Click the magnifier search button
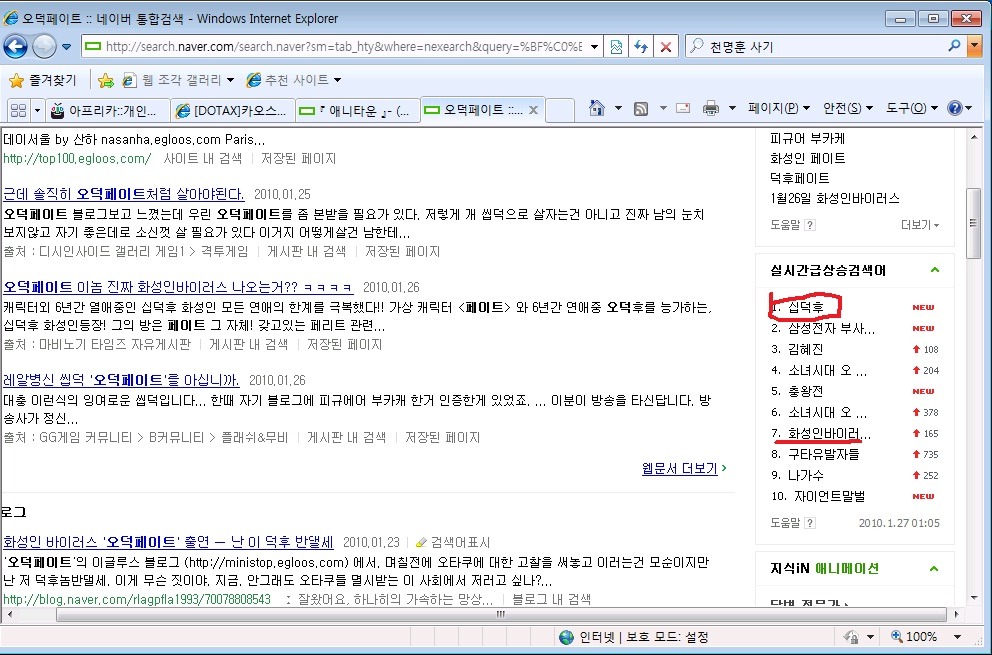This screenshot has height=655, width=992. [955, 46]
